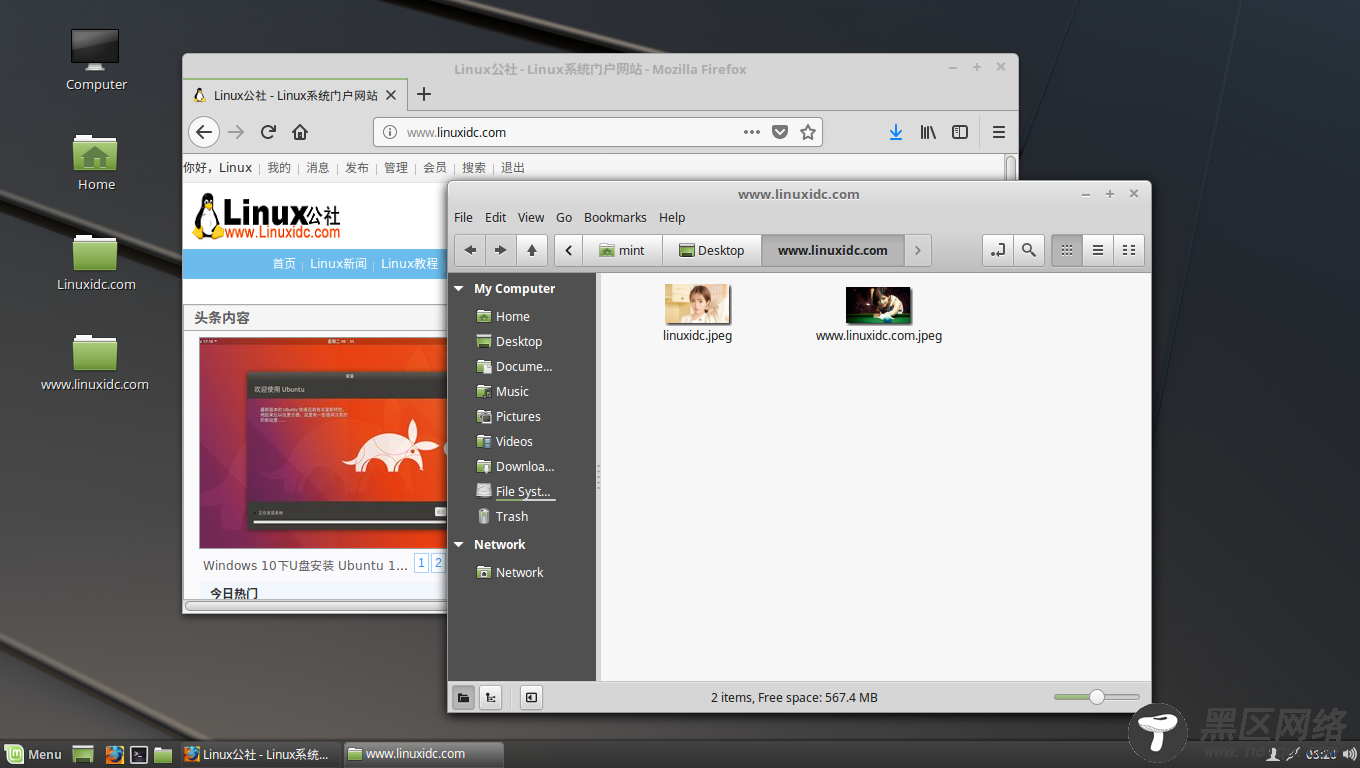Open Firefox home page button

coord(300,132)
